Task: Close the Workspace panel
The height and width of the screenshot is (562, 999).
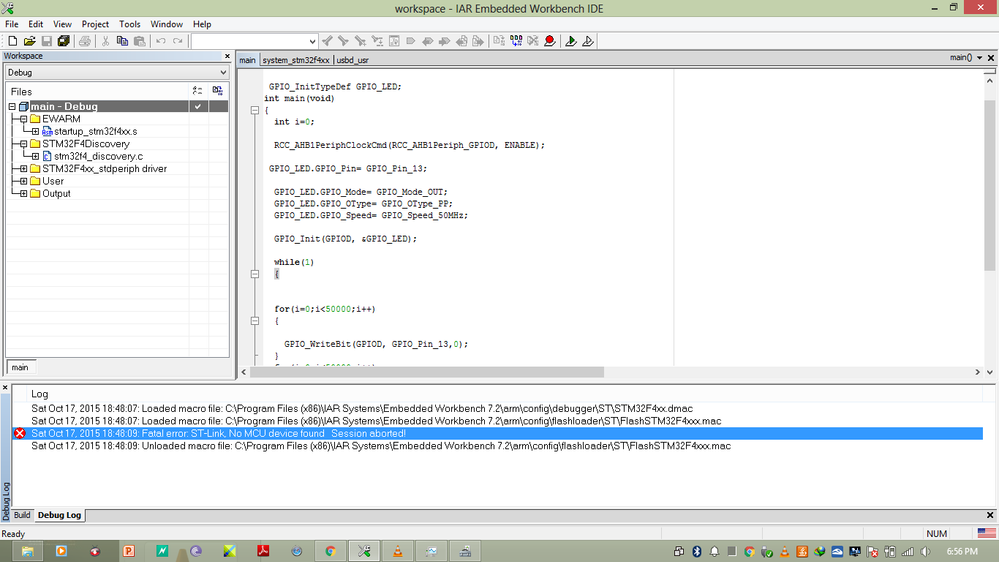Action: click(x=227, y=56)
